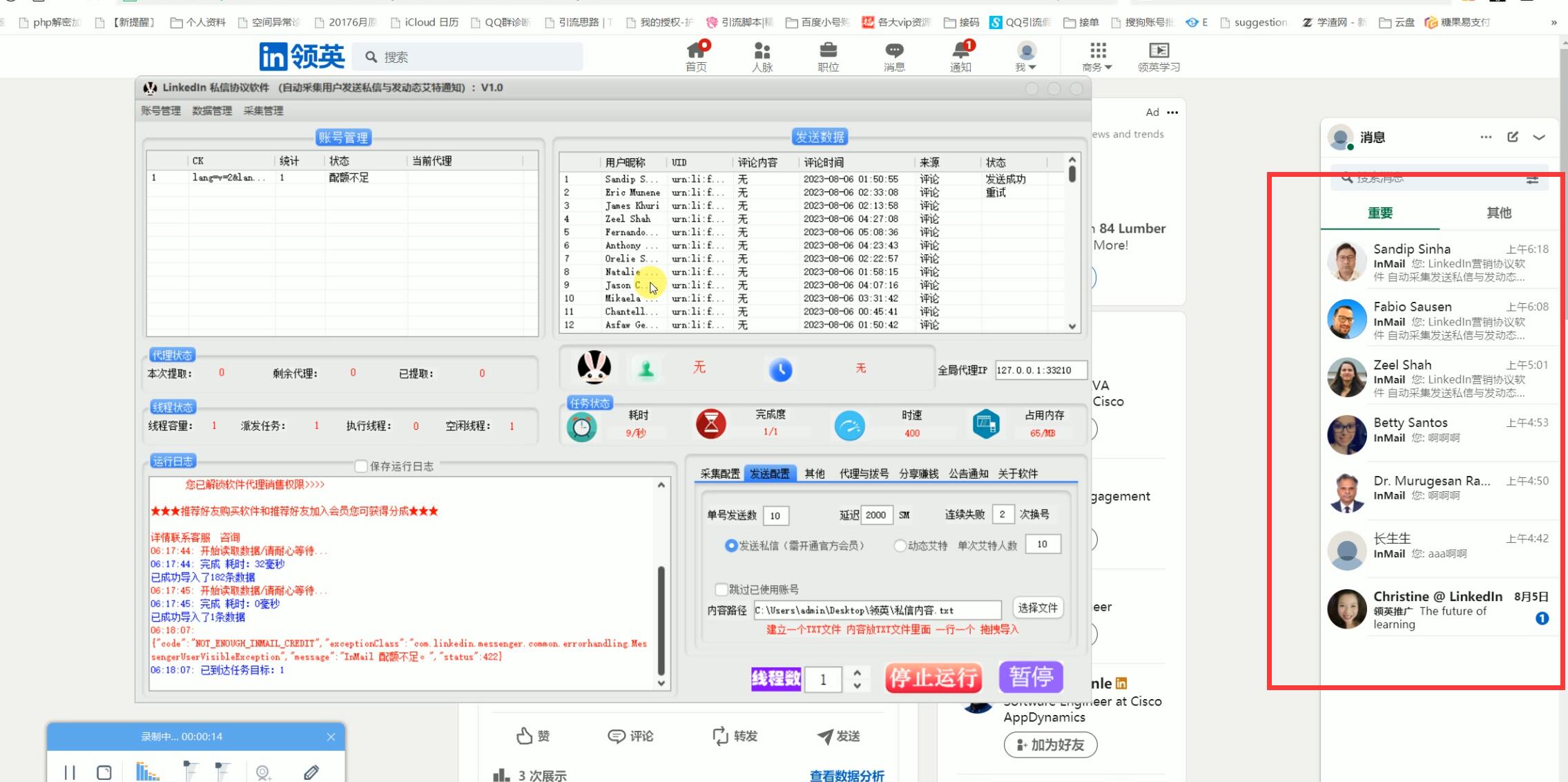Click the red stop running button
1568x782 pixels.
click(933, 678)
